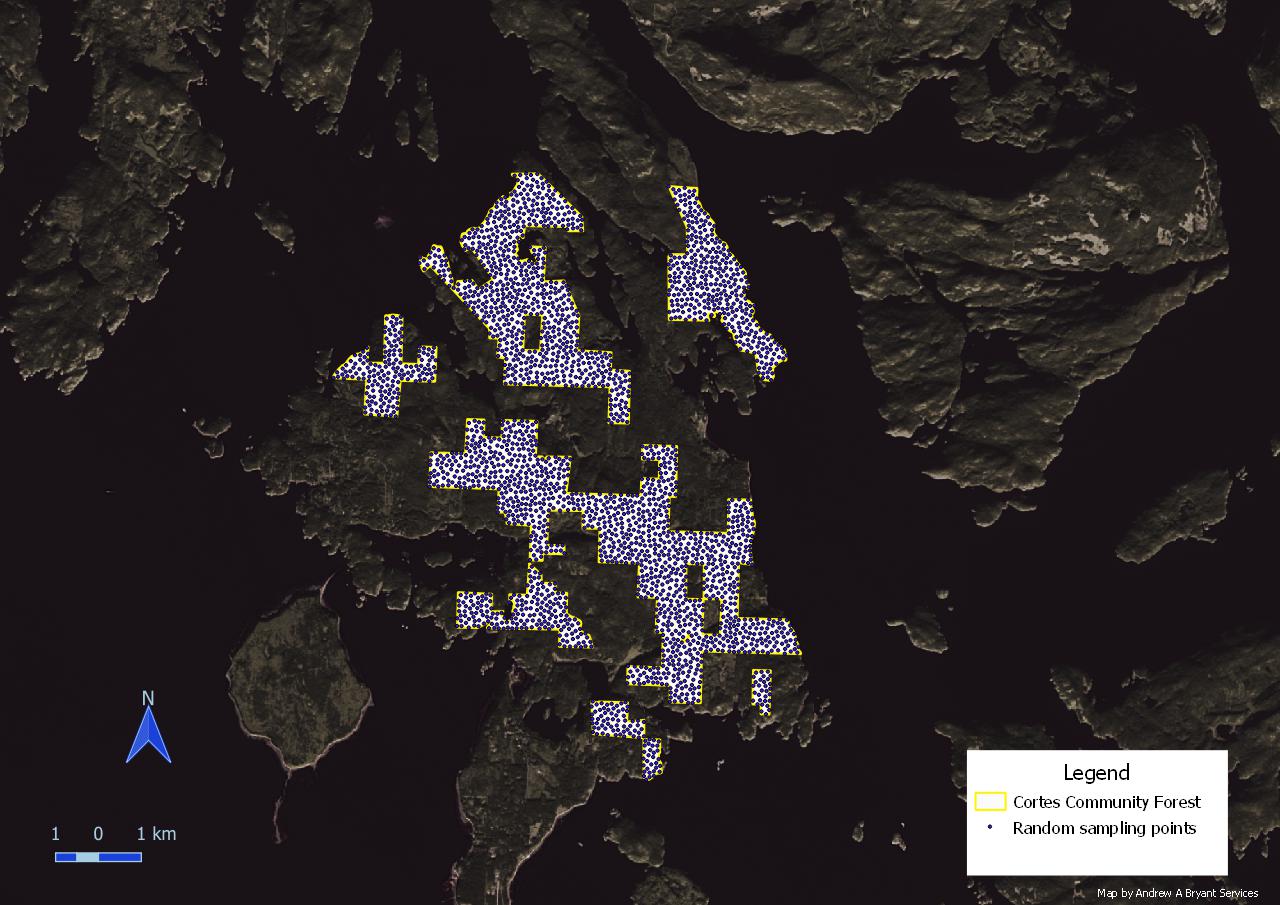The height and width of the screenshot is (905, 1280).
Task: Click the scale bar's light blue middle segment
Action: pyautogui.click(x=87, y=857)
